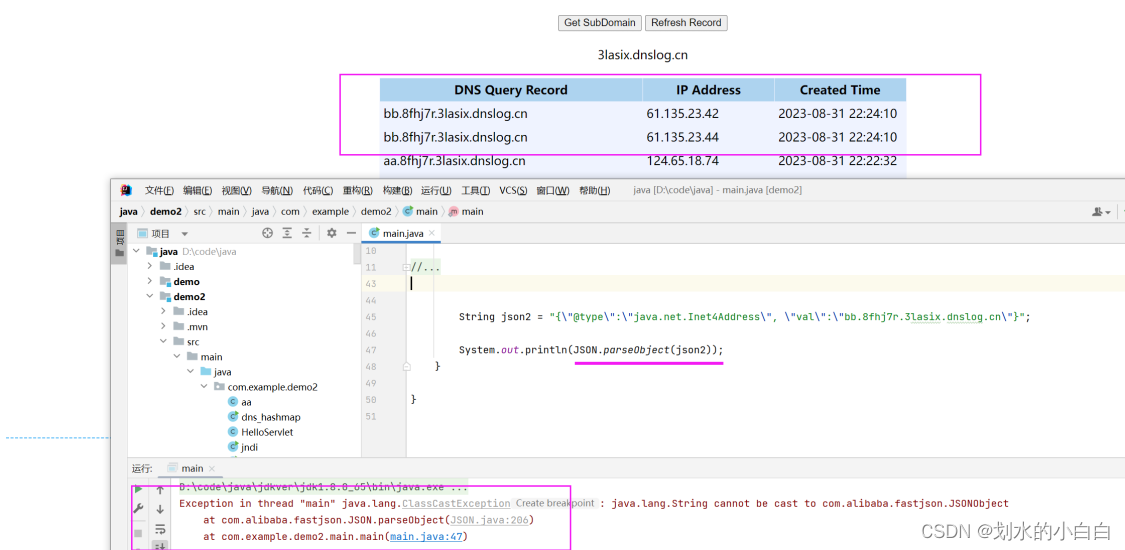Click the project tree vertical scrollbar
Viewport: 1125px width, 550px height.
coord(356,254)
